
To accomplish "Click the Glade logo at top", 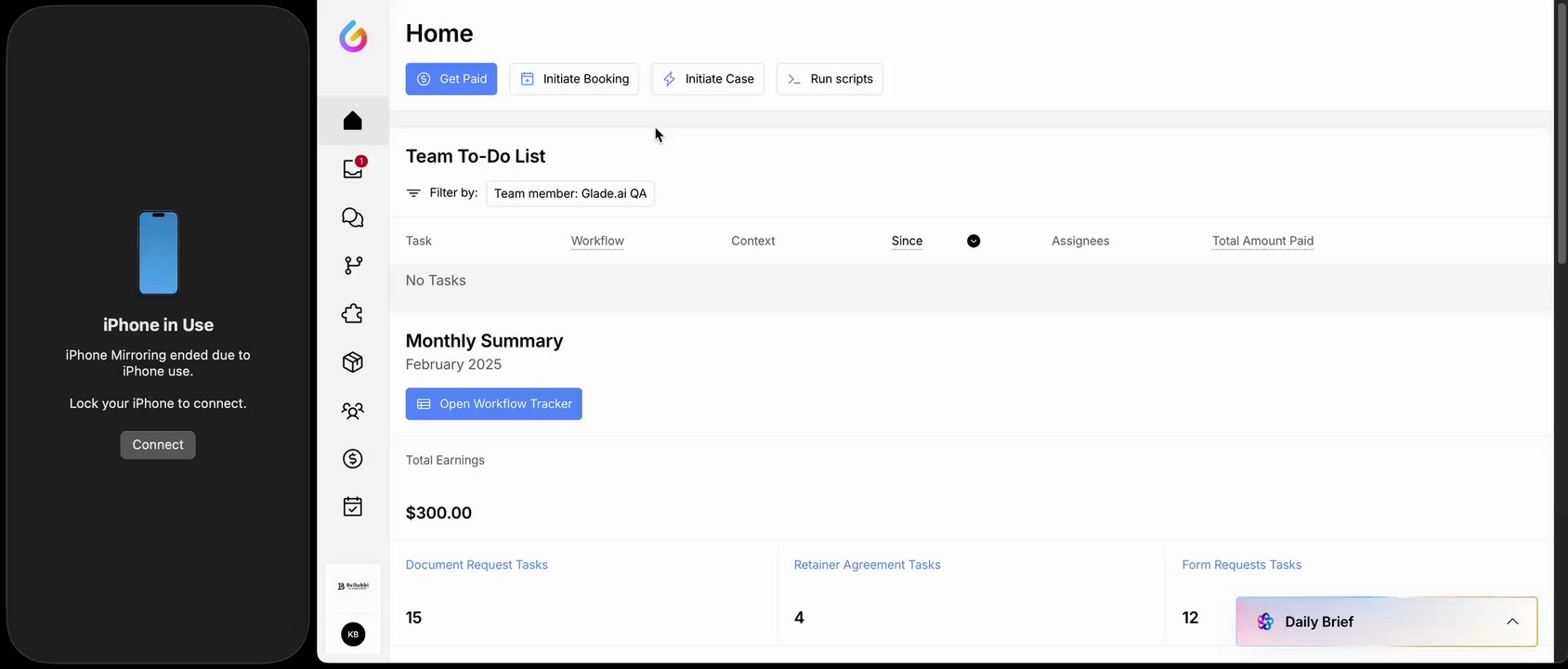I will [x=353, y=36].
